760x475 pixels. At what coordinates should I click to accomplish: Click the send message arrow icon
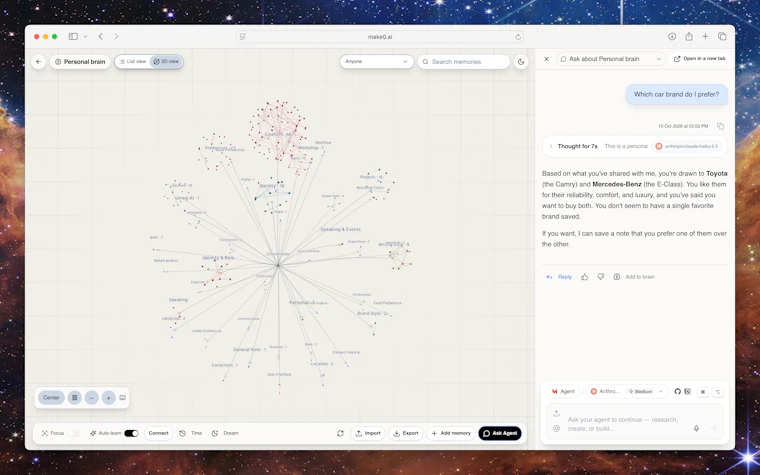713,428
